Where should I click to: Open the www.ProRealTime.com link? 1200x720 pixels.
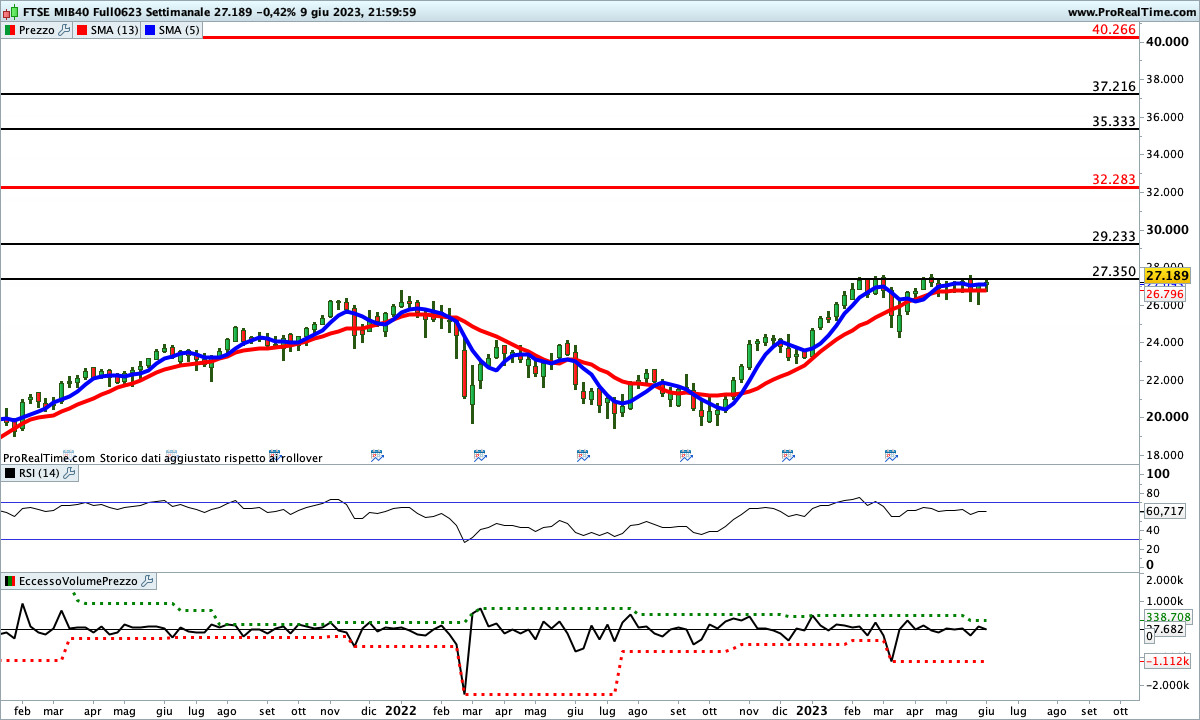[x=1131, y=12]
